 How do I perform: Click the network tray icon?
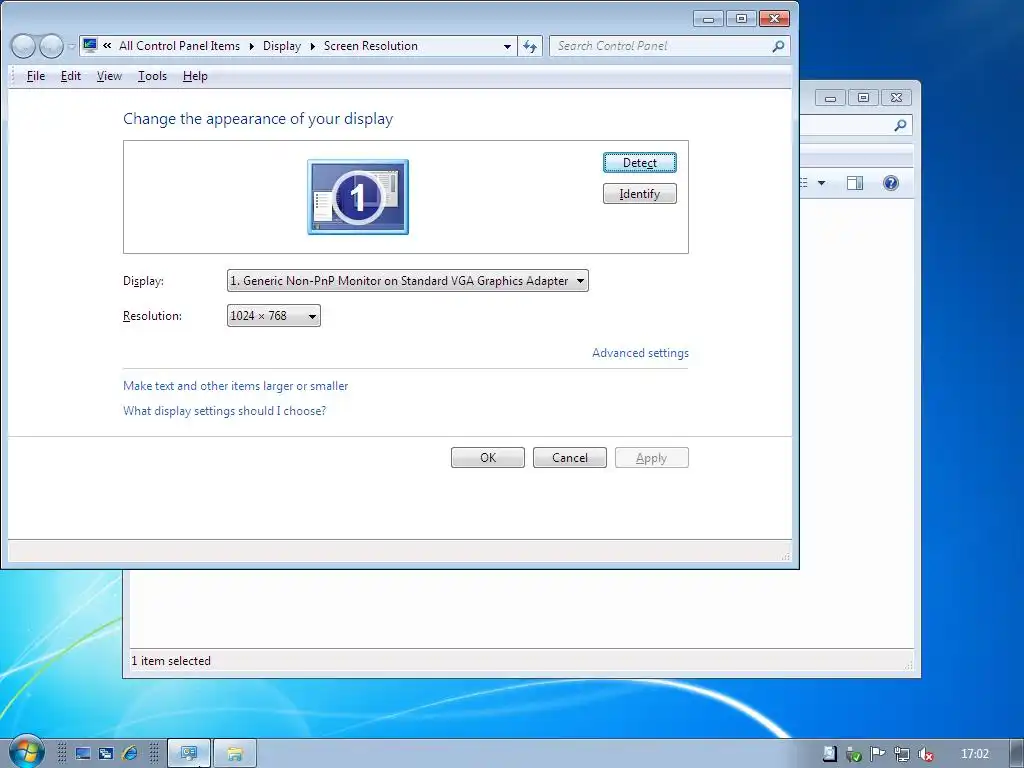coord(901,754)
